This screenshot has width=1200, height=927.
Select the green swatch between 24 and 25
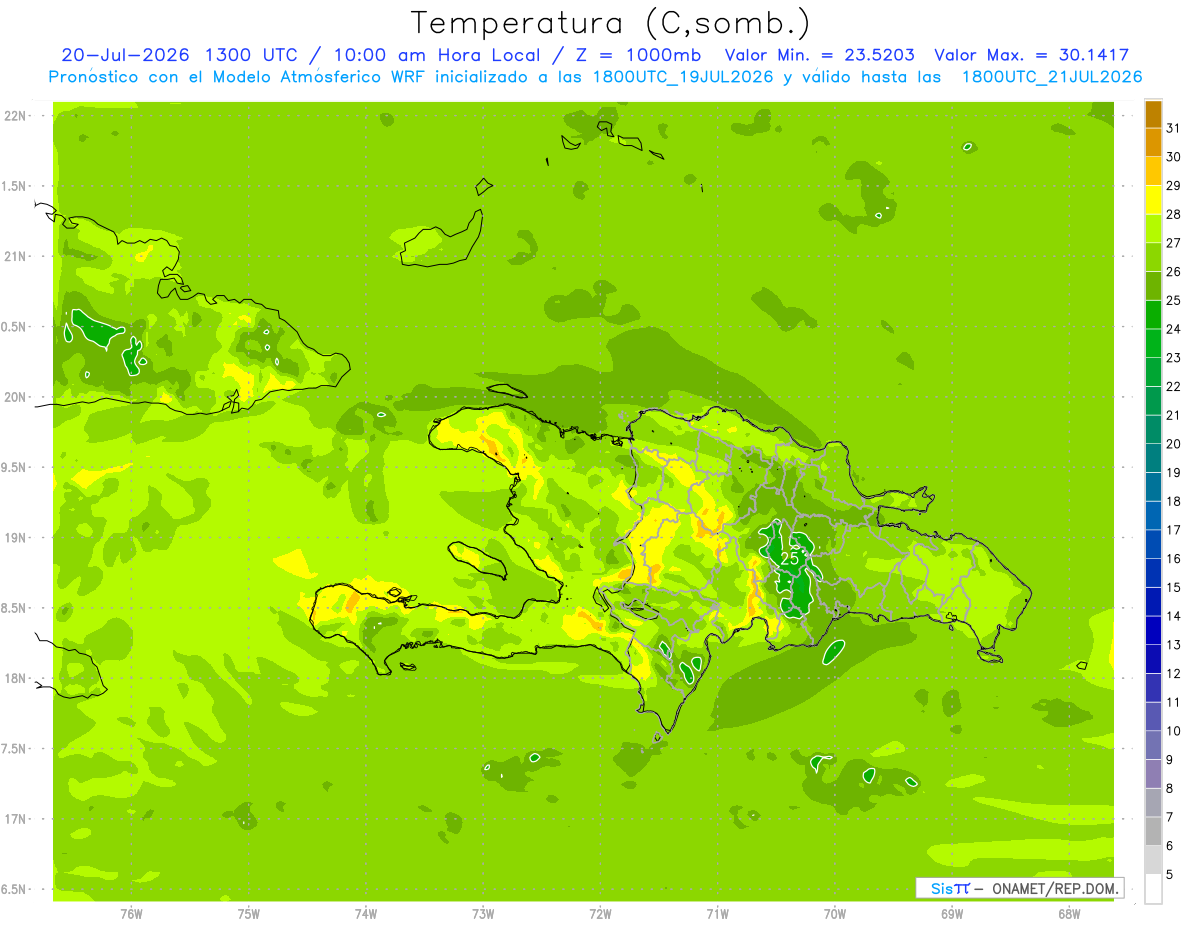[x=1153, y=315]
